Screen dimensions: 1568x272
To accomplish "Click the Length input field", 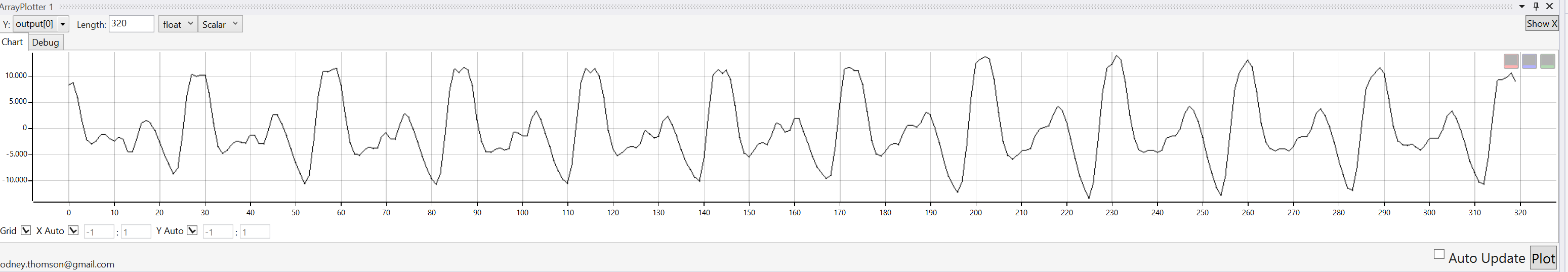I will tap(131, 24).
